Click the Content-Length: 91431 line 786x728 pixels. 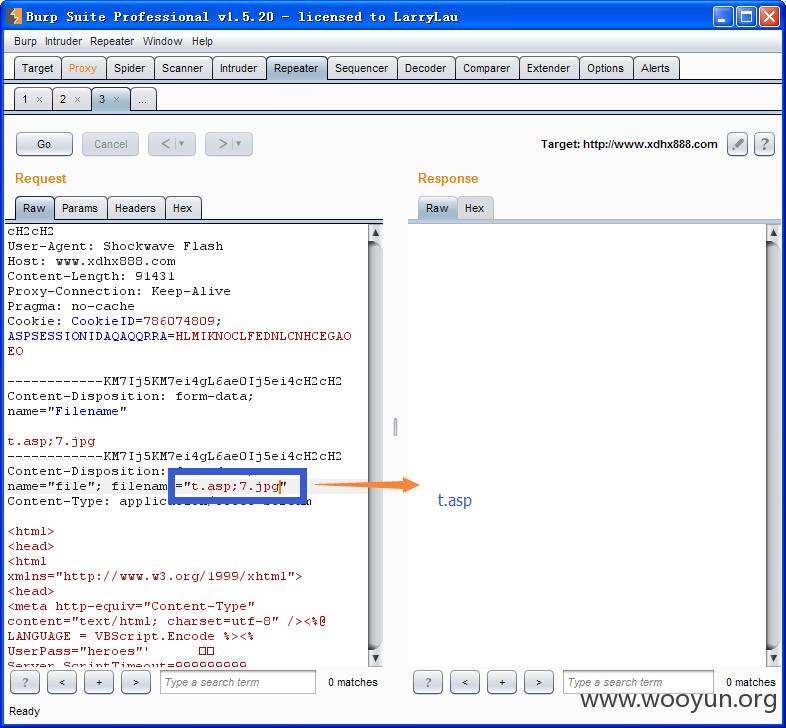[x=91, y=276]
